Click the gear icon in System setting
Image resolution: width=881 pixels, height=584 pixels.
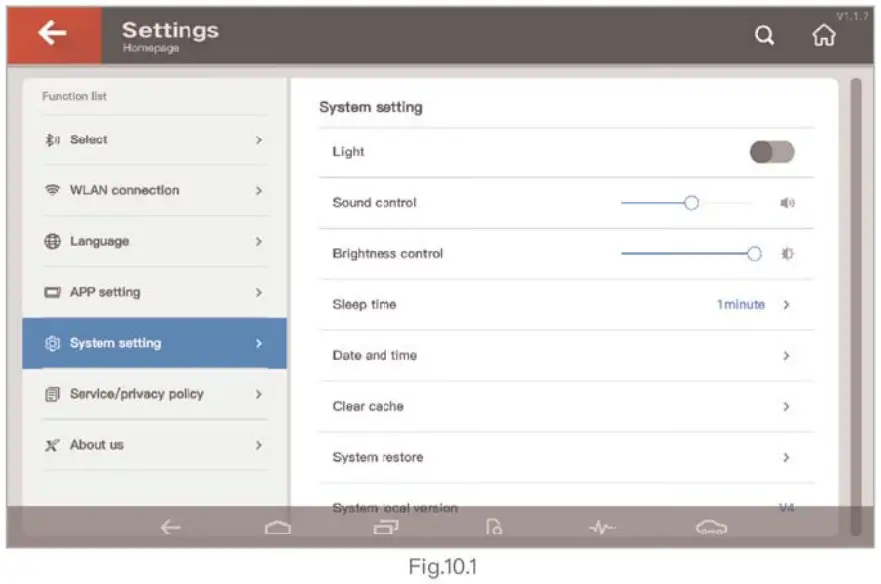[52, 343]
